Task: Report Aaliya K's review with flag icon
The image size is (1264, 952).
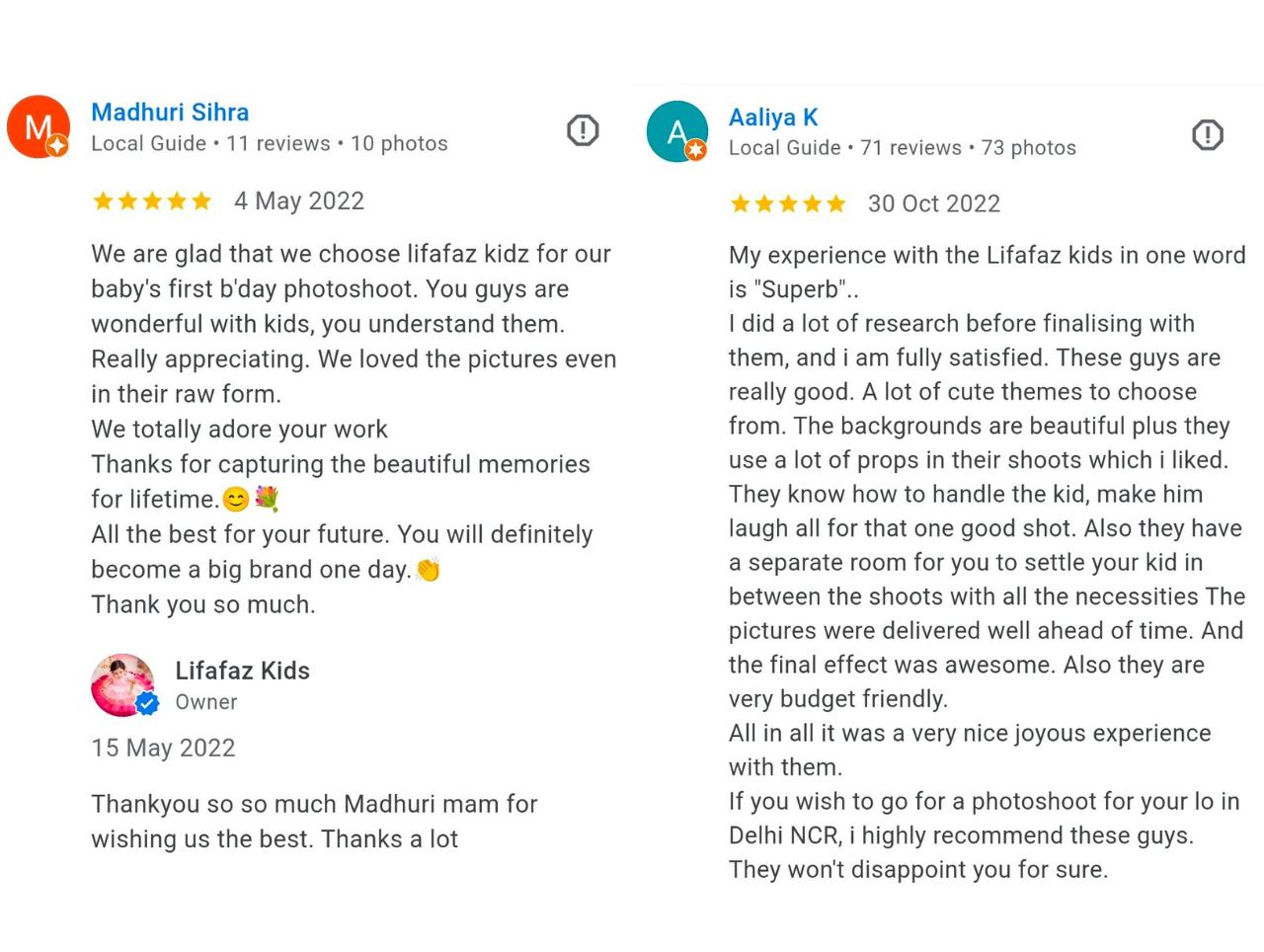Action: point(1207,134)
